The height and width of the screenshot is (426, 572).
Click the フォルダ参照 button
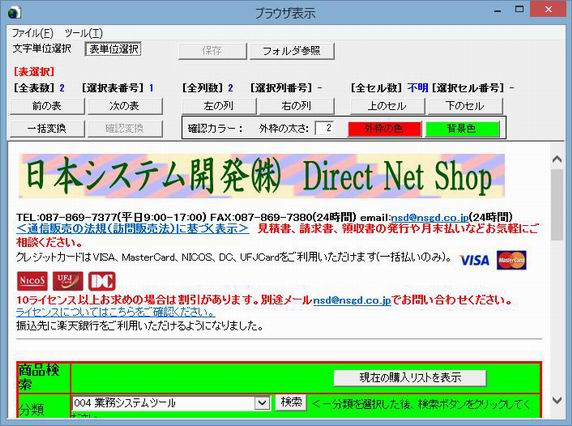[x=291, y=51]
